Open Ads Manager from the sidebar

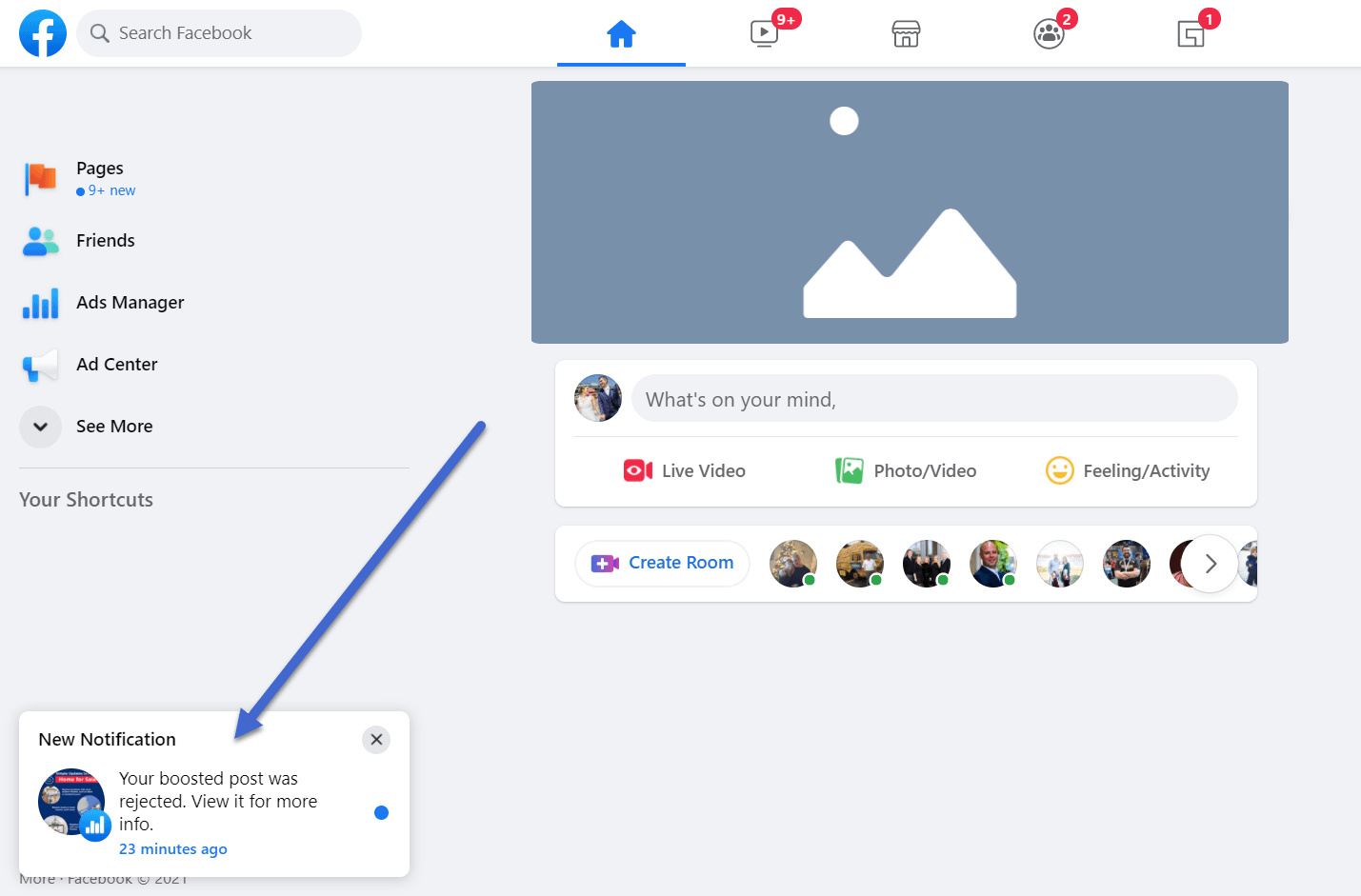tap(130, 302)
